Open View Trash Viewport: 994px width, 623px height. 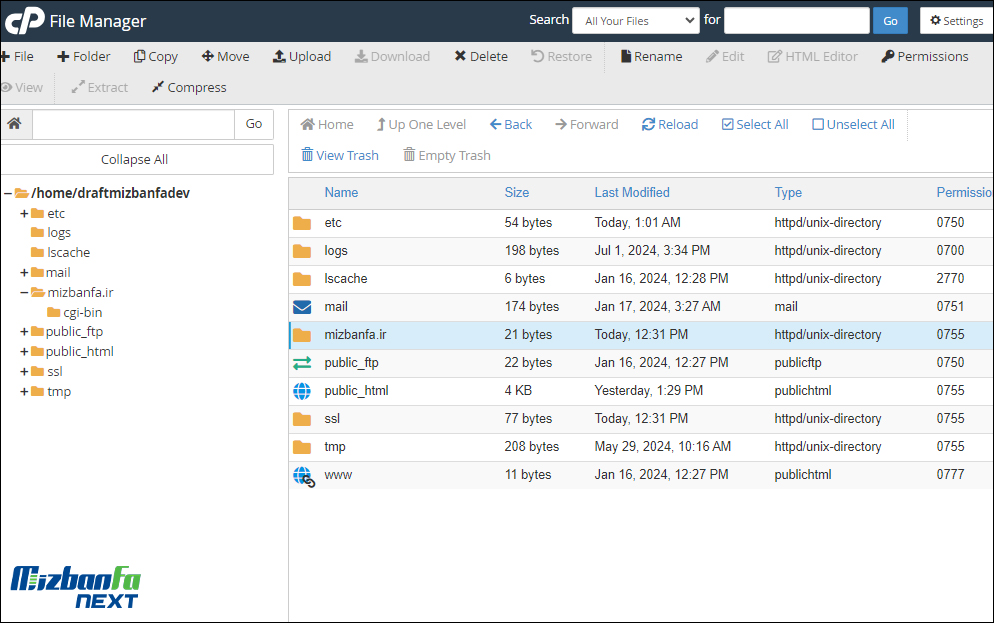pos(340,155)
